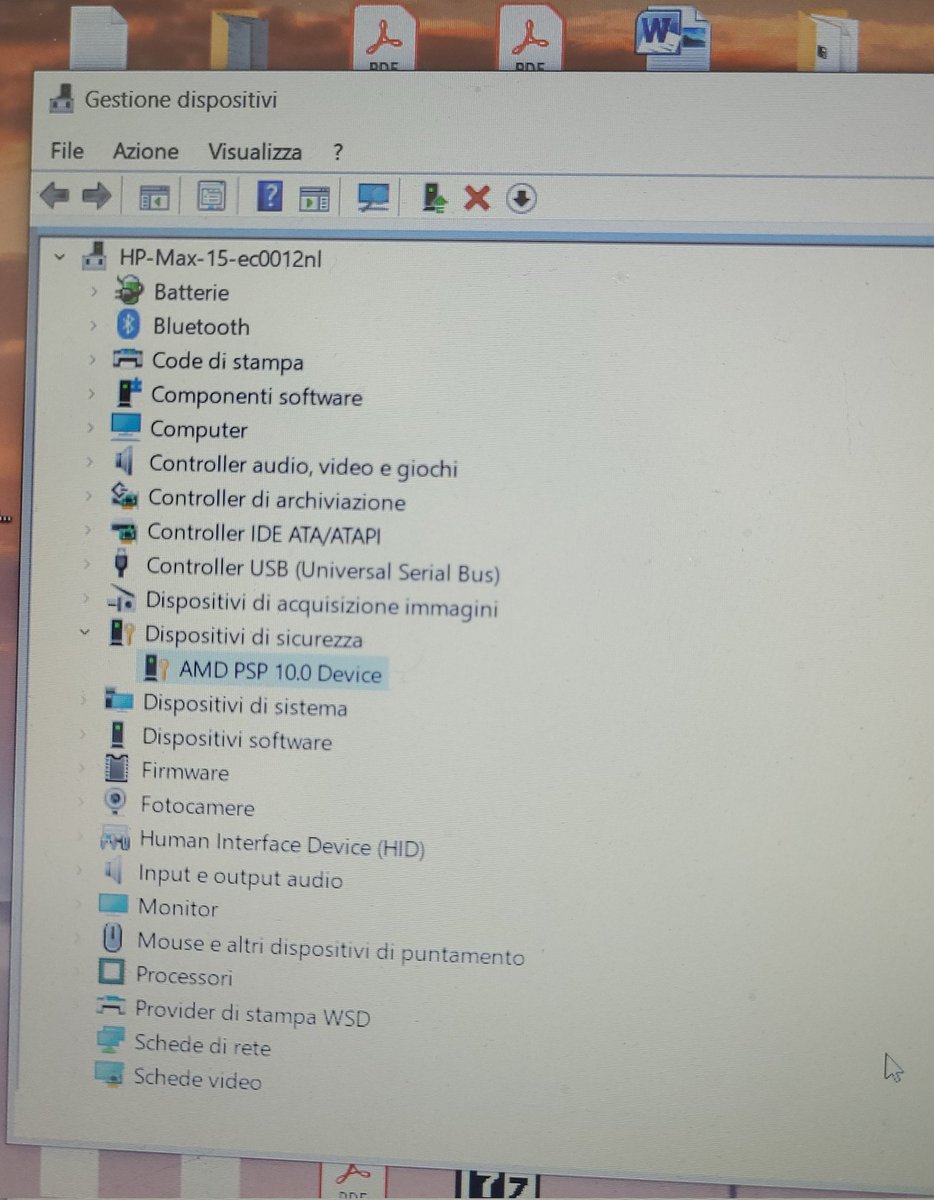Click the Controller USB plug icon

[x=122, y=564]
